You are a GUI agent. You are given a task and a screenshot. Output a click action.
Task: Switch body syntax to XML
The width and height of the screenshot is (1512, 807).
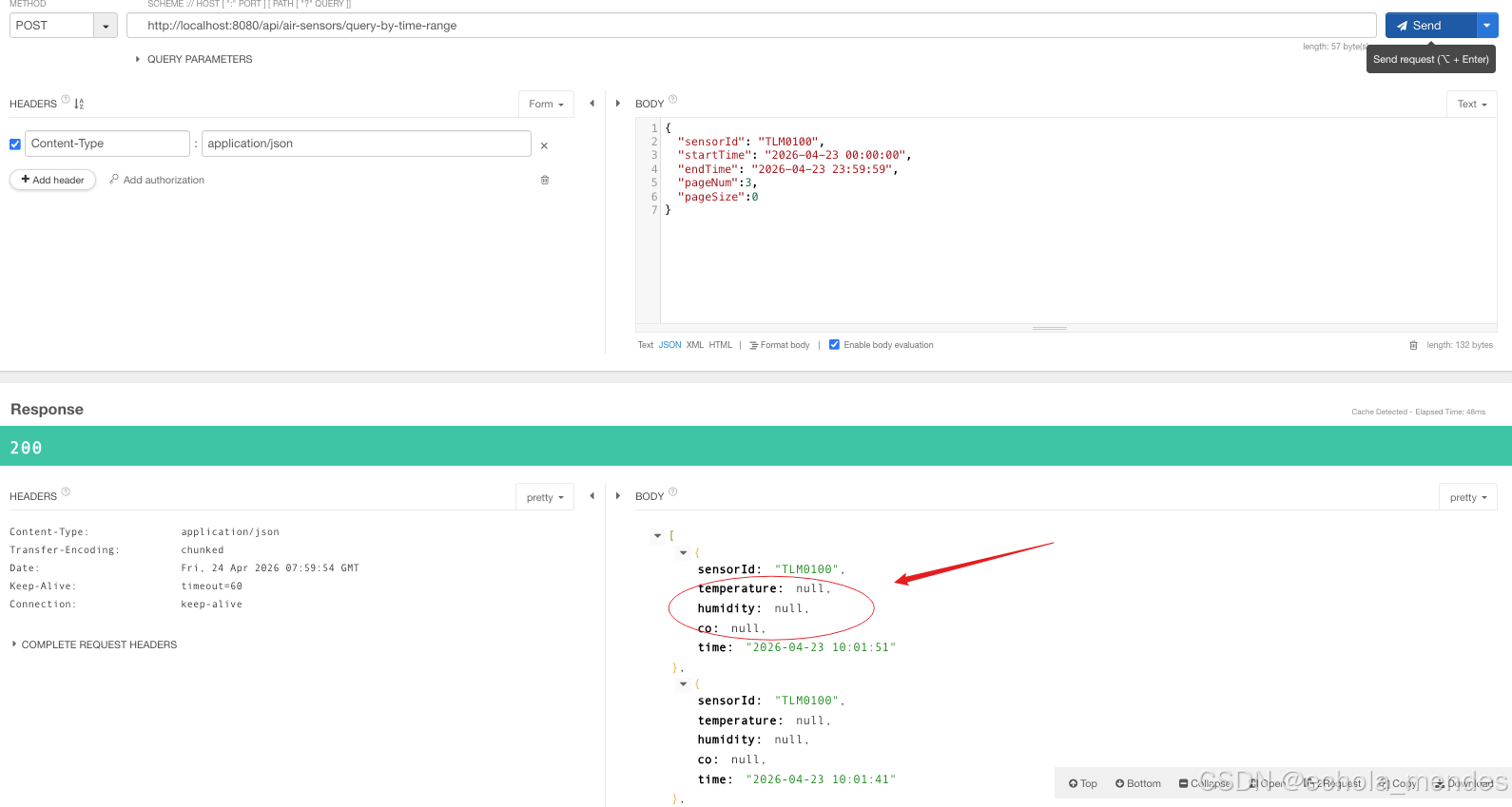coord(695,345)
